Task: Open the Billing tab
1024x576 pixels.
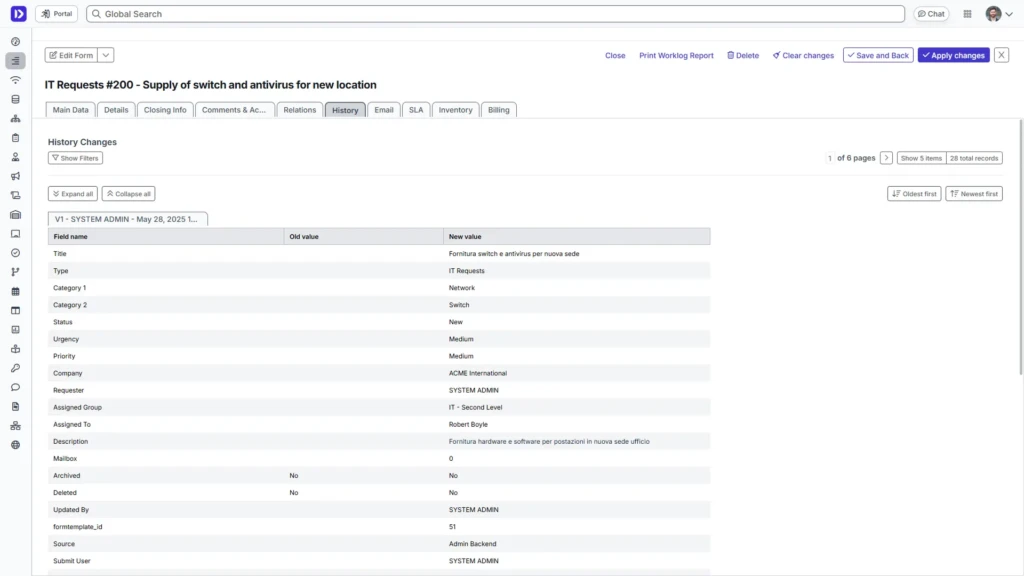Action: (x=499, y=110)
